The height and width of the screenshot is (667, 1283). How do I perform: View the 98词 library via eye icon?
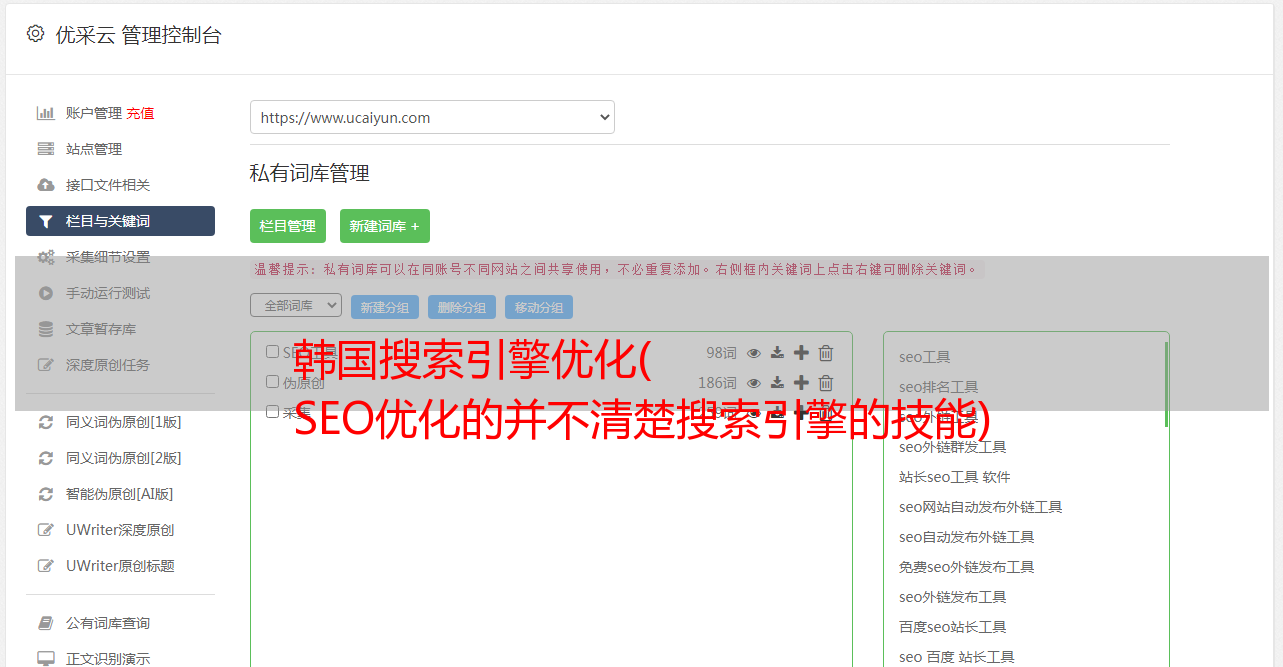pyautogui.click(x=754, y=353)
